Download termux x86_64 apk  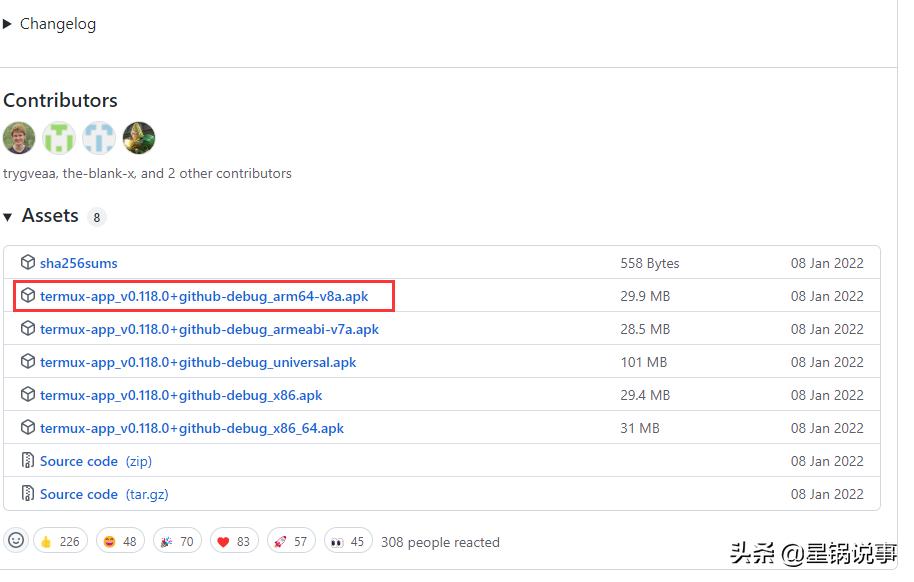click(x=192, y=428)
